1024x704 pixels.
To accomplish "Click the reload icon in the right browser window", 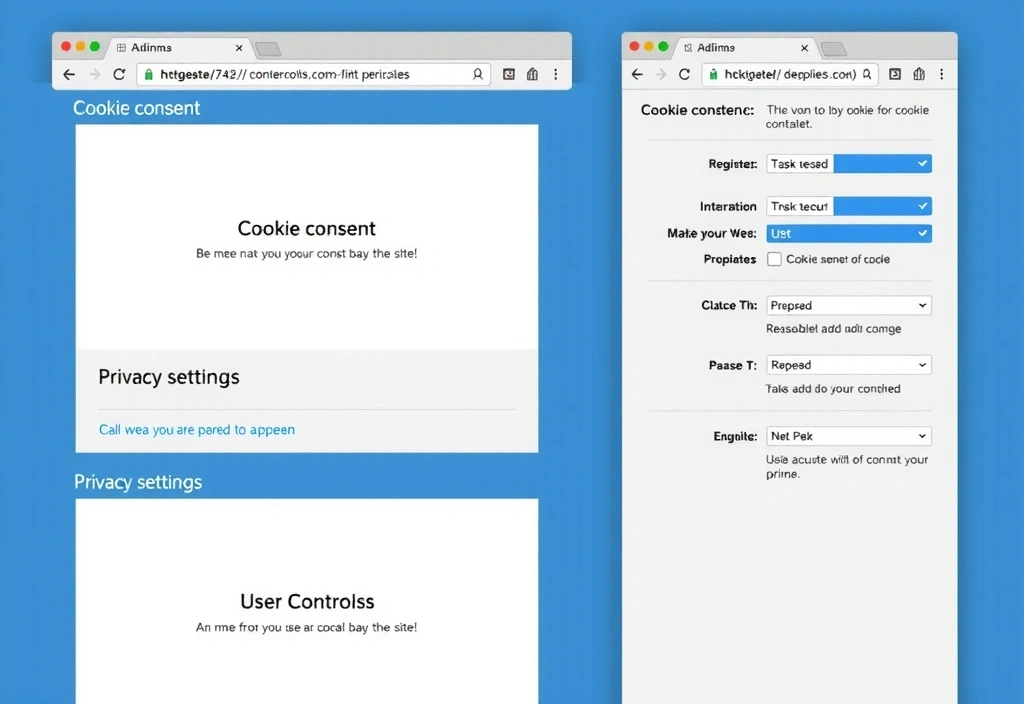I will click(684, 74).
